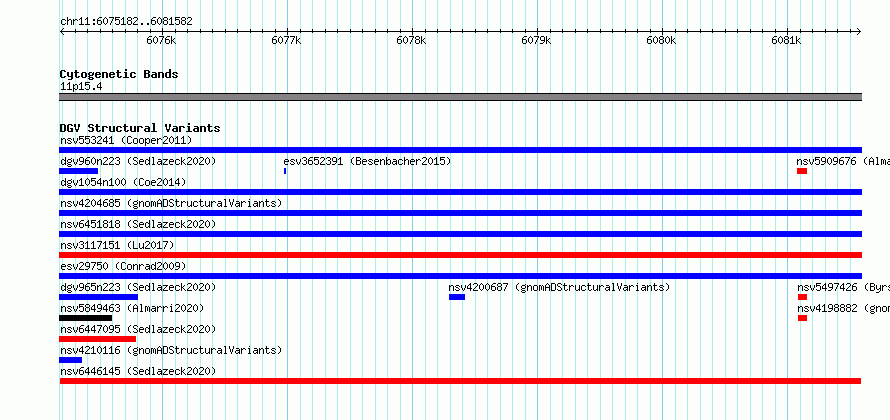Select the Cytogenetic Bands track title
This screenshot has height=420, width=890.
tap(119, 74)
